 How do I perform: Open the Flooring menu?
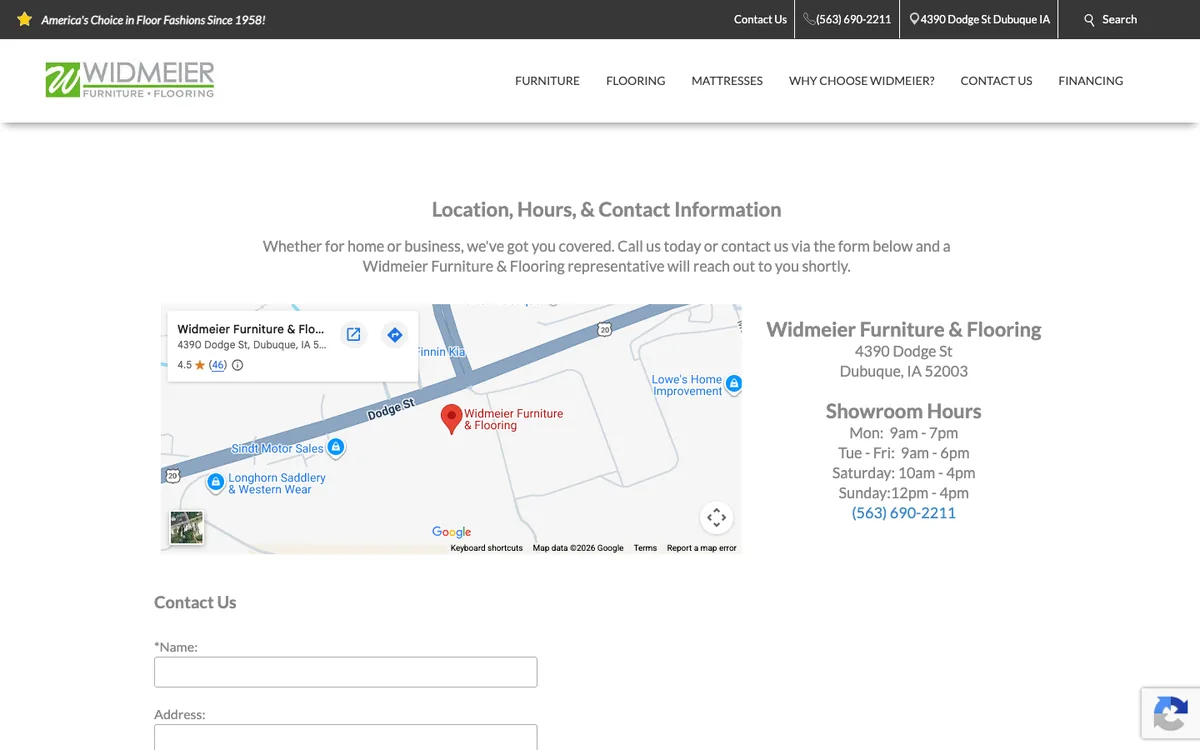(635, 81)
